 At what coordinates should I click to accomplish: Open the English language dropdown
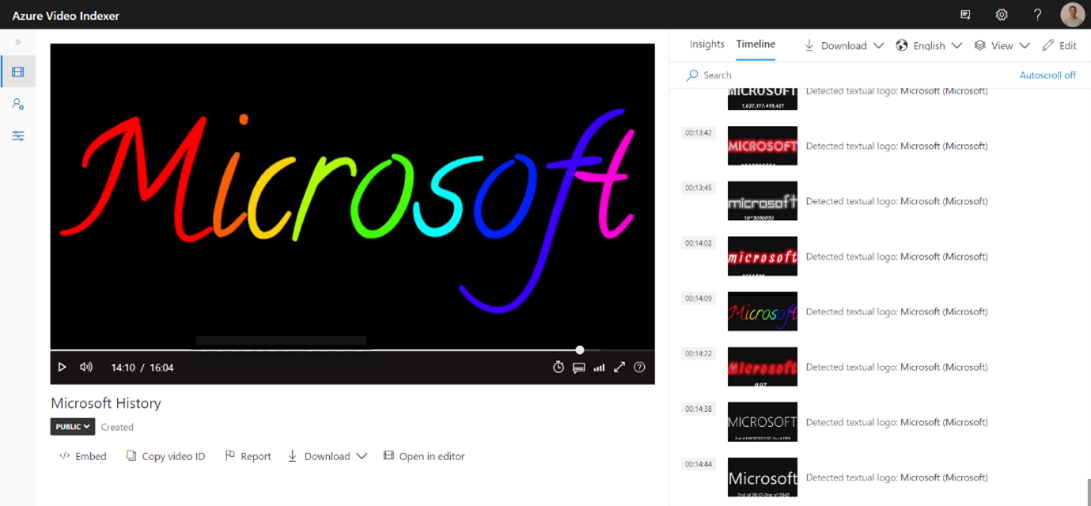coord(929,45)
